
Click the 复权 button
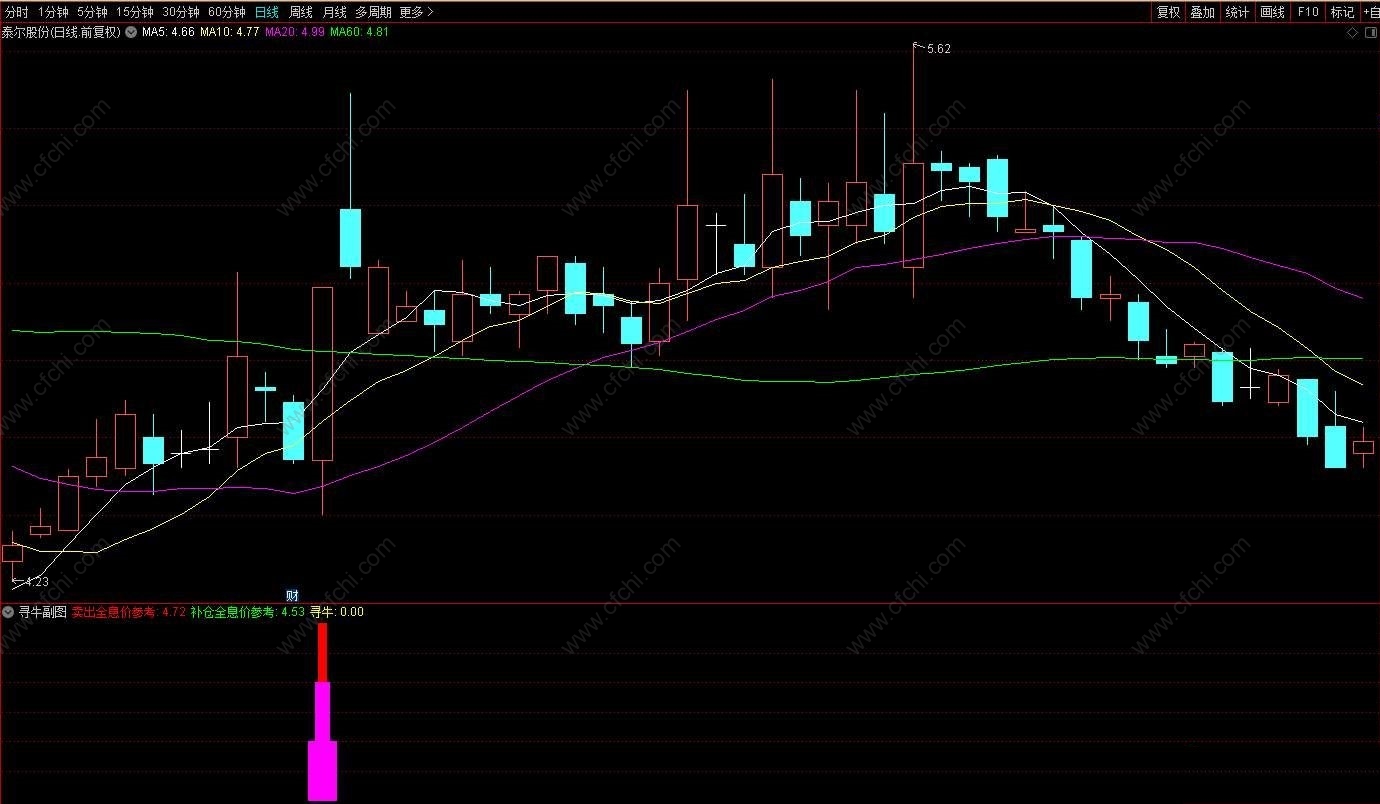1168,12
